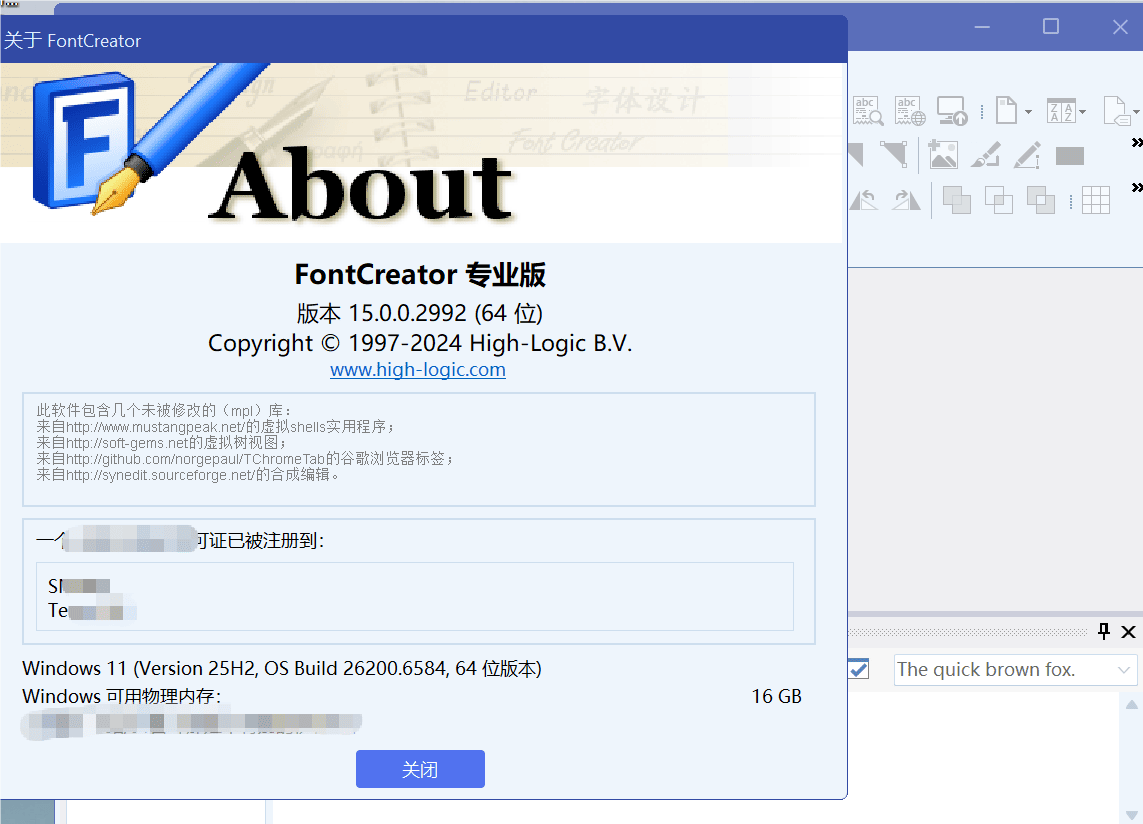
Task: Activate the paintbrush drawing tool
Action: tap(985, 155)
